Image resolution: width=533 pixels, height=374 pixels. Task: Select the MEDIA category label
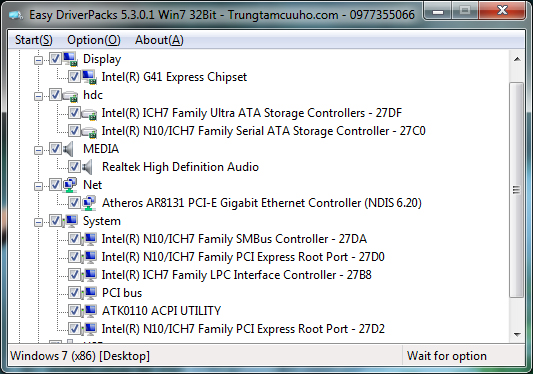point(101,149)
